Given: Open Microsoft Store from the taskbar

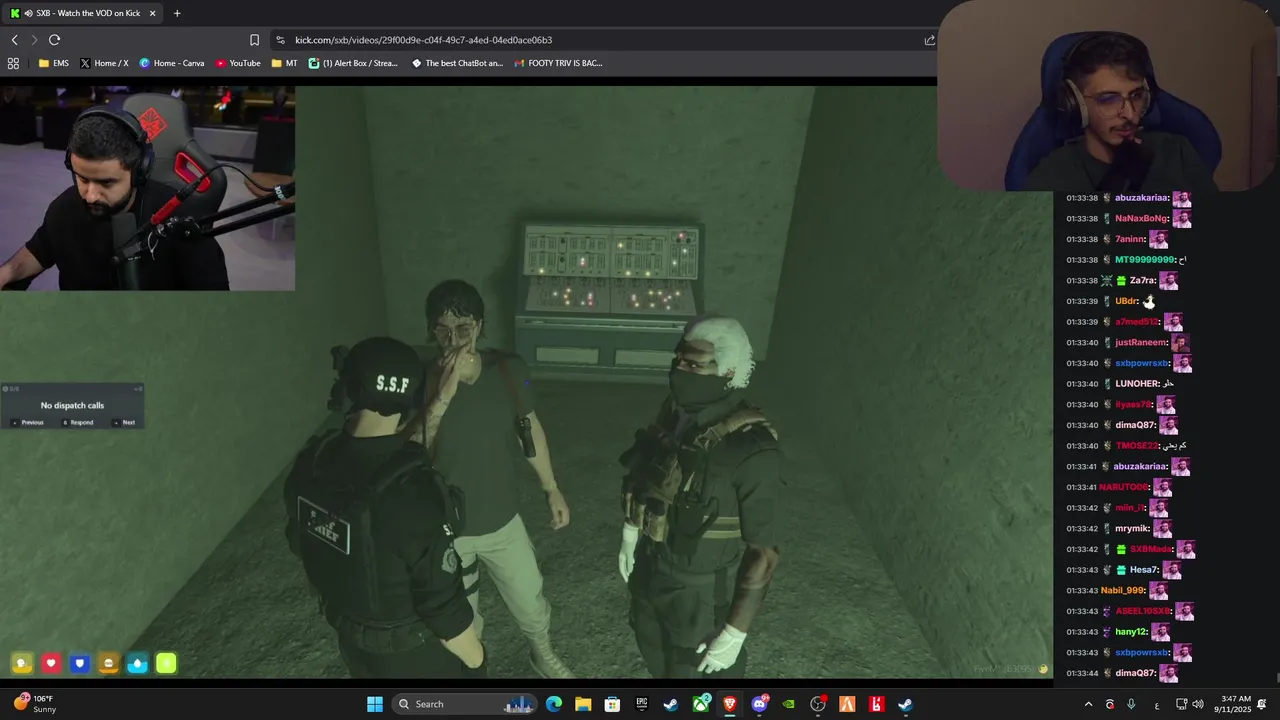Looking at the screenshot, I should 612,704.
